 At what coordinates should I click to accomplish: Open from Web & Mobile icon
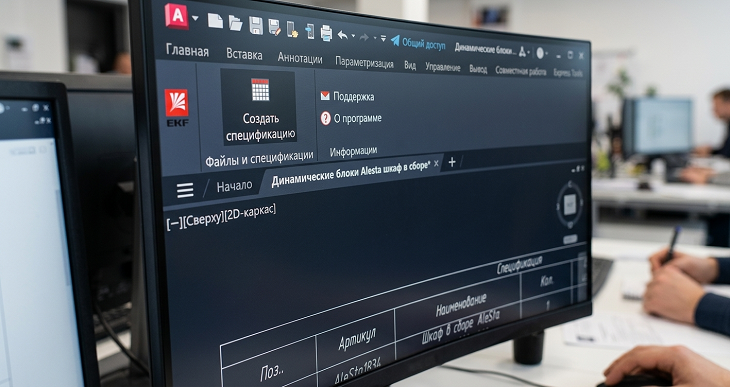tap(292, 29)
